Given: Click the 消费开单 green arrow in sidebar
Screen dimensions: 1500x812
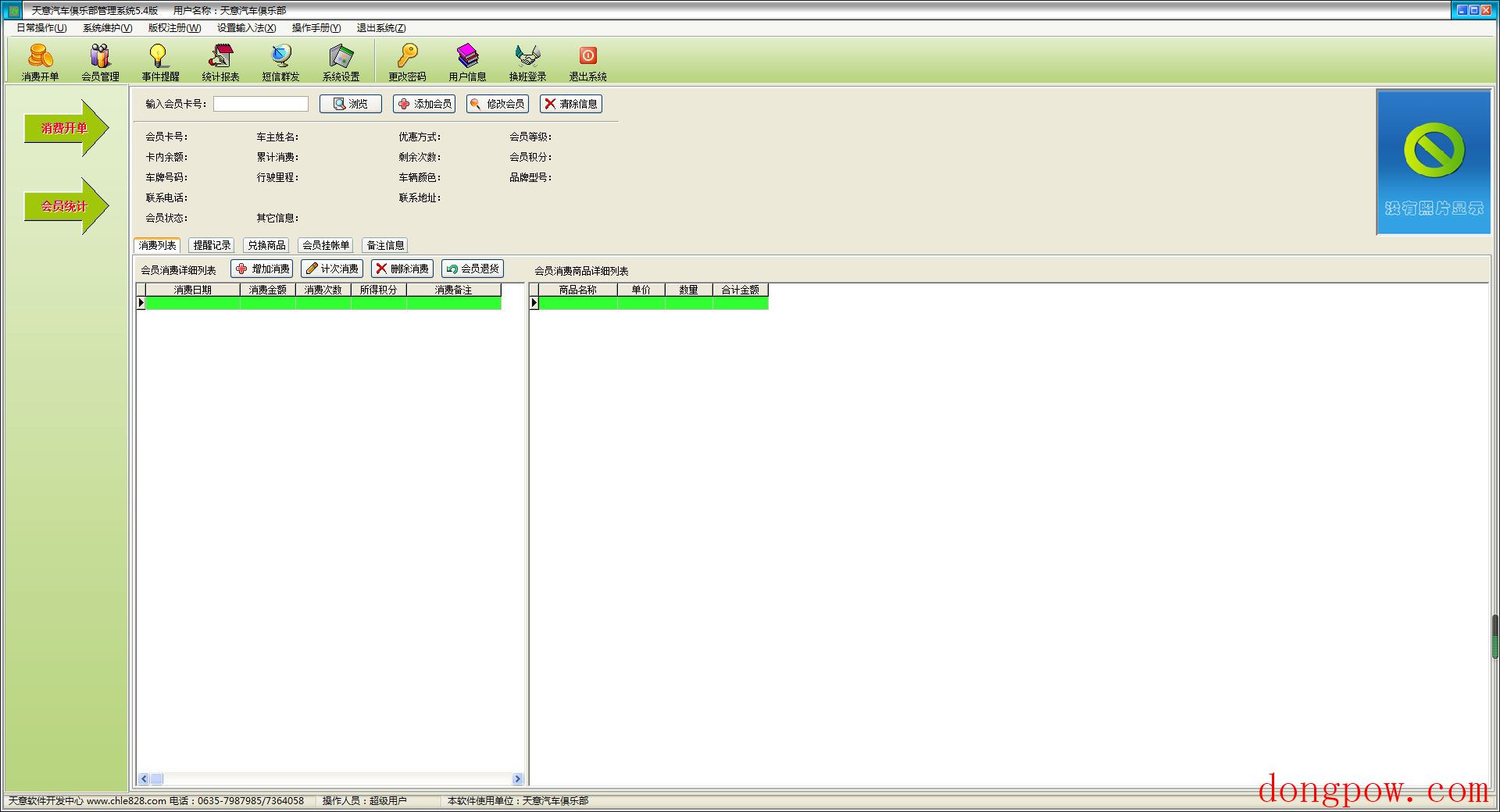Looking at the screenshot, I should [66, 128].
